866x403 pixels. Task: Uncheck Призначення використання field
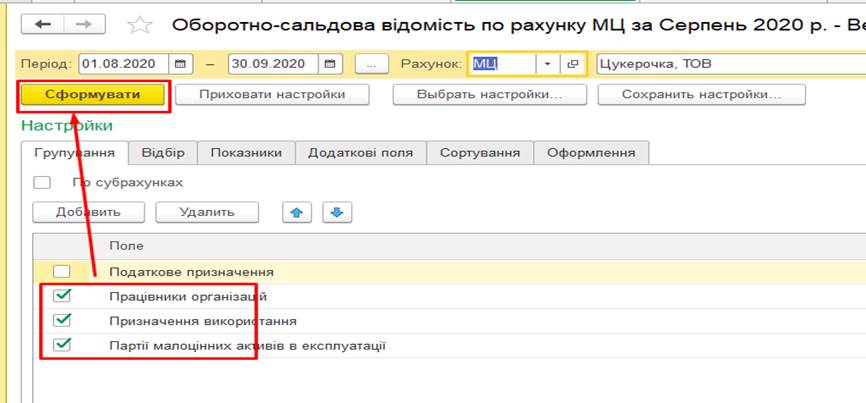pos(62,321)
